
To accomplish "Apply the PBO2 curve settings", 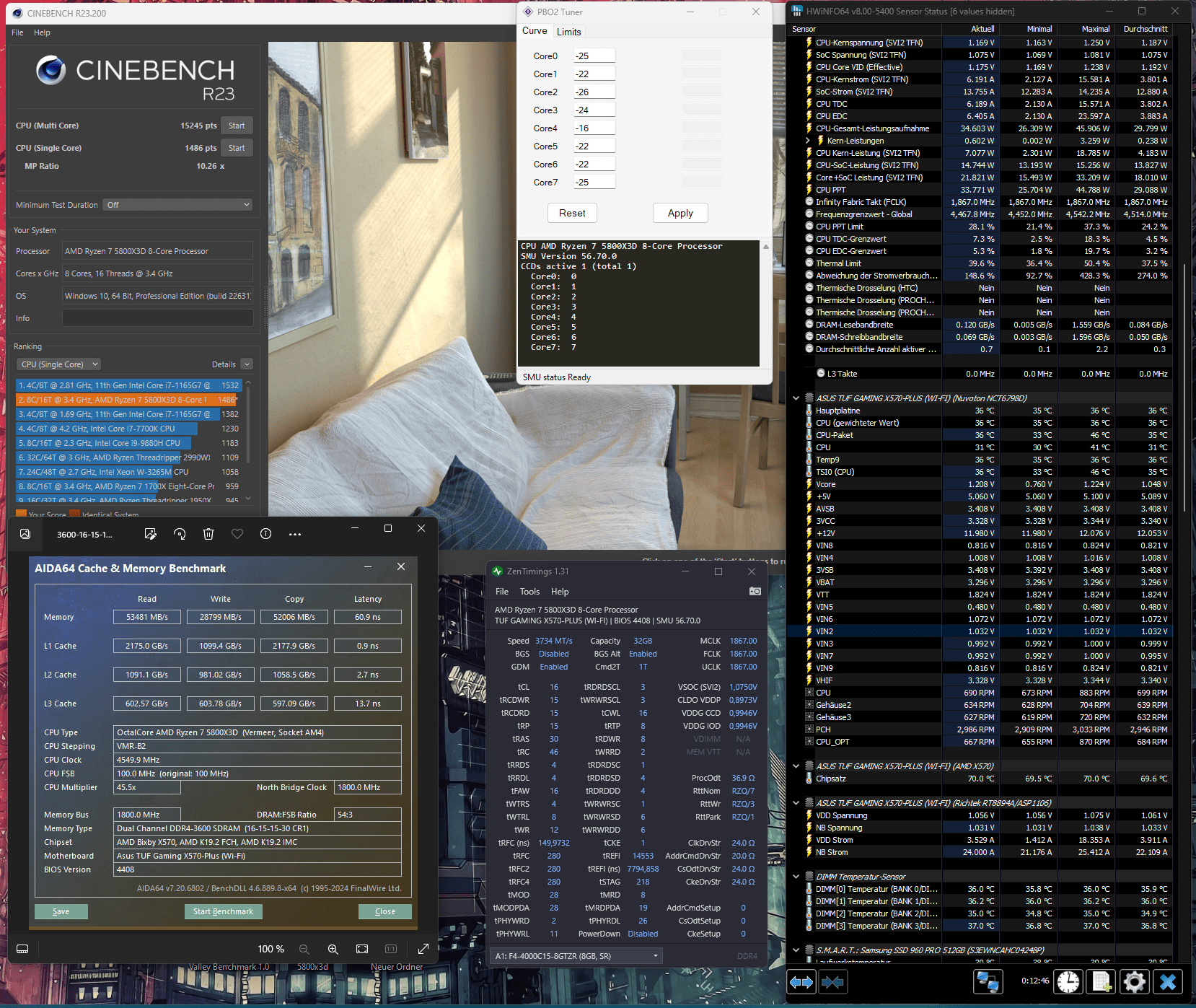I will (x=680, y=213).
